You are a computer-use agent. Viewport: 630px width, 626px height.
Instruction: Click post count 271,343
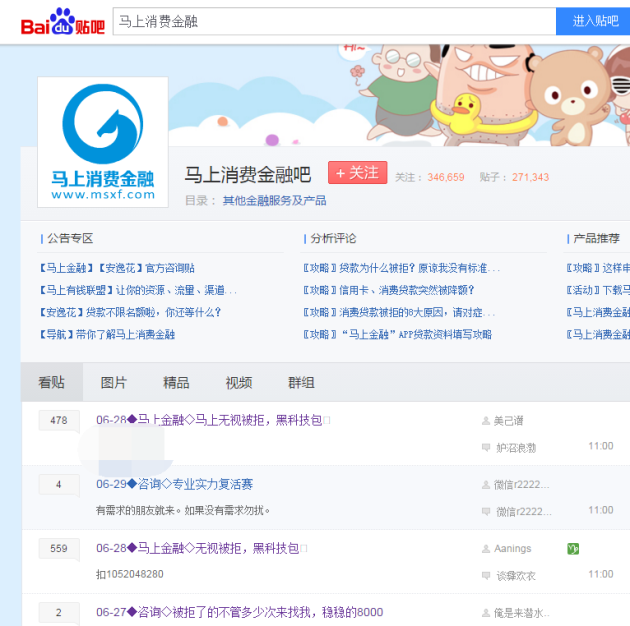click(x=530, y=177)
